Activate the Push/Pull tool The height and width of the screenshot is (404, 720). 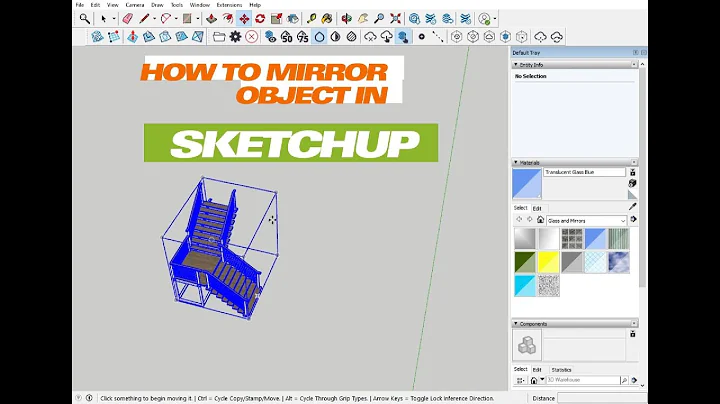(211, 18)
